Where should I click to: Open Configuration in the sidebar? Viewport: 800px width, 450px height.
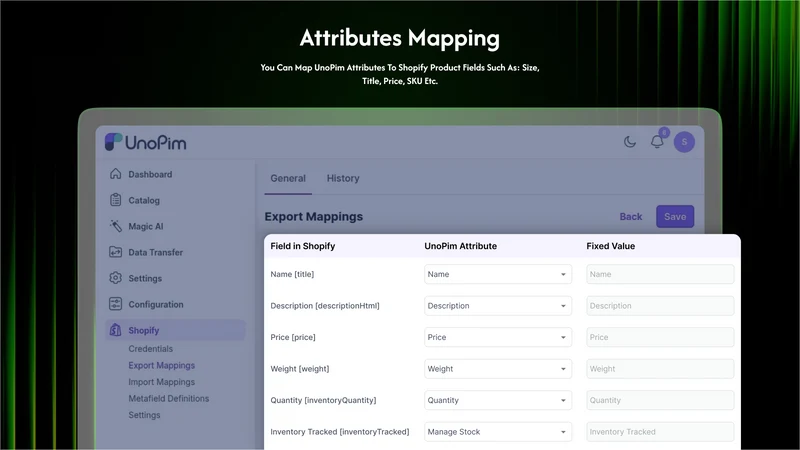coord(156,305)
